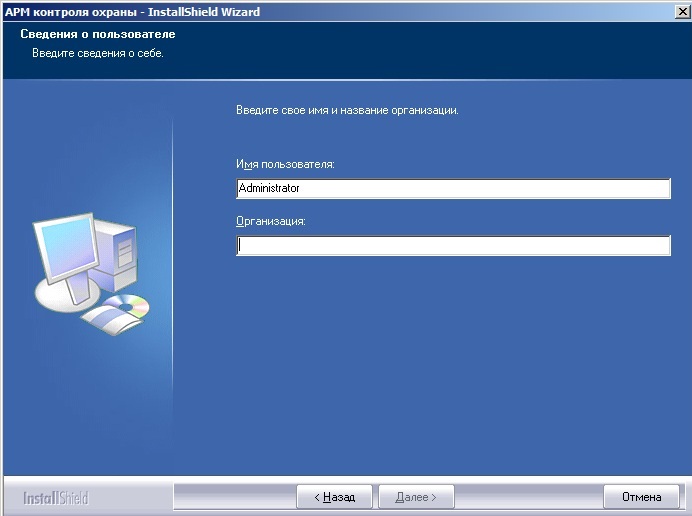
Task: Click the АРМ контроля охраны title bar text
Action: [132, 12]
